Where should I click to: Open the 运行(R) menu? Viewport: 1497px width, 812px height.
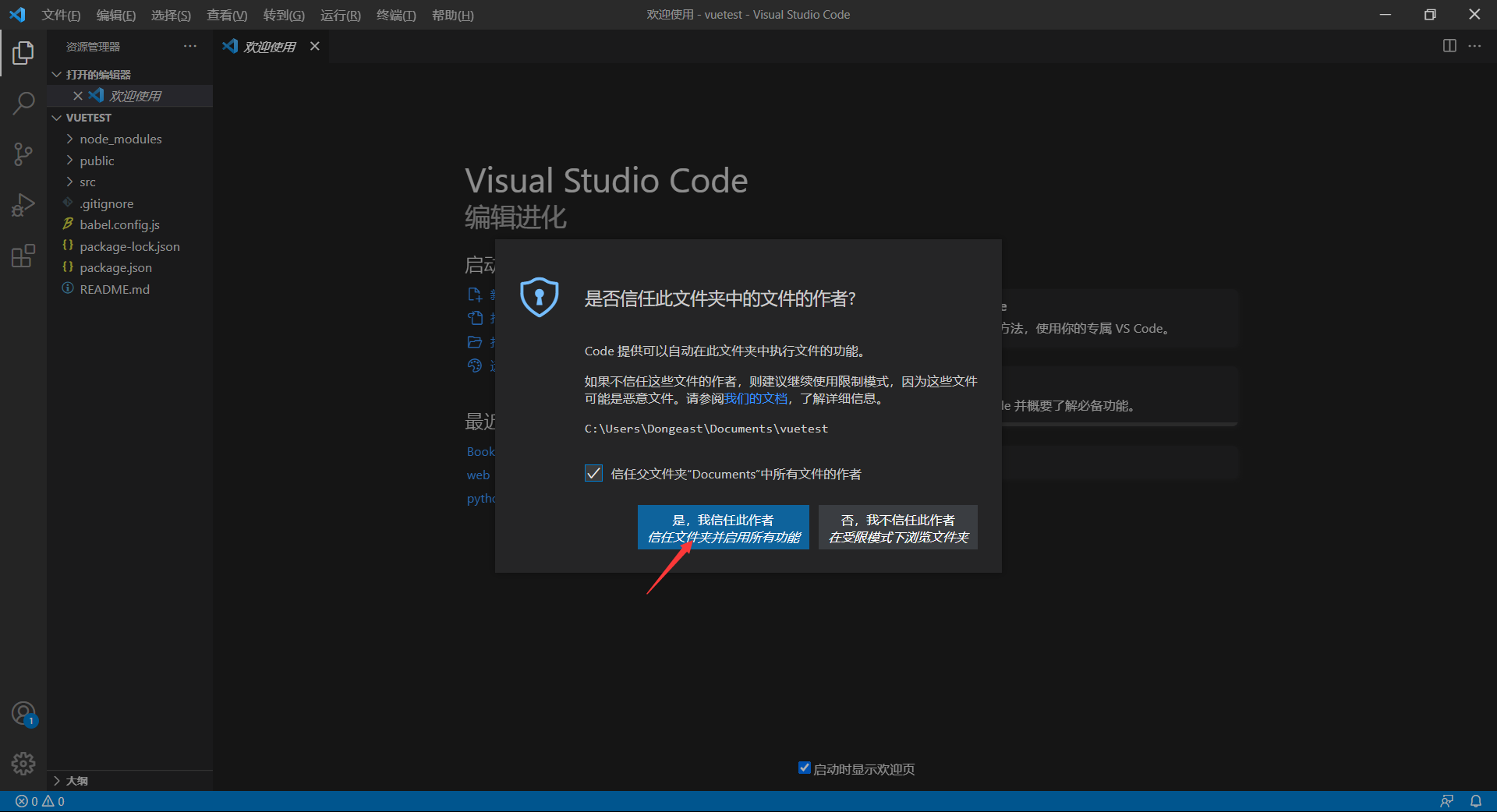coord(341,15)
